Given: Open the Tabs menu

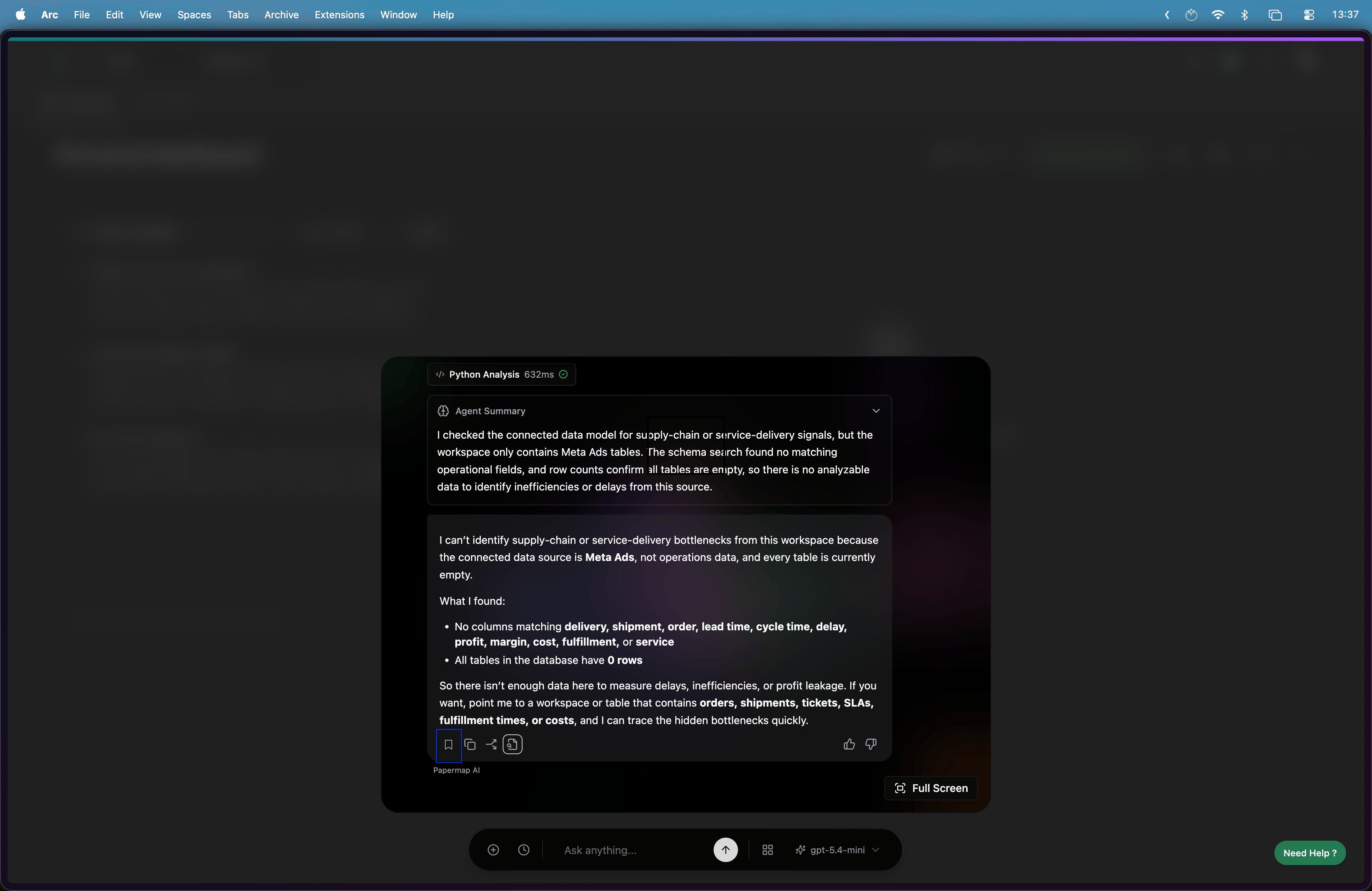Looking at the screenshot, I should click(237, 14).
